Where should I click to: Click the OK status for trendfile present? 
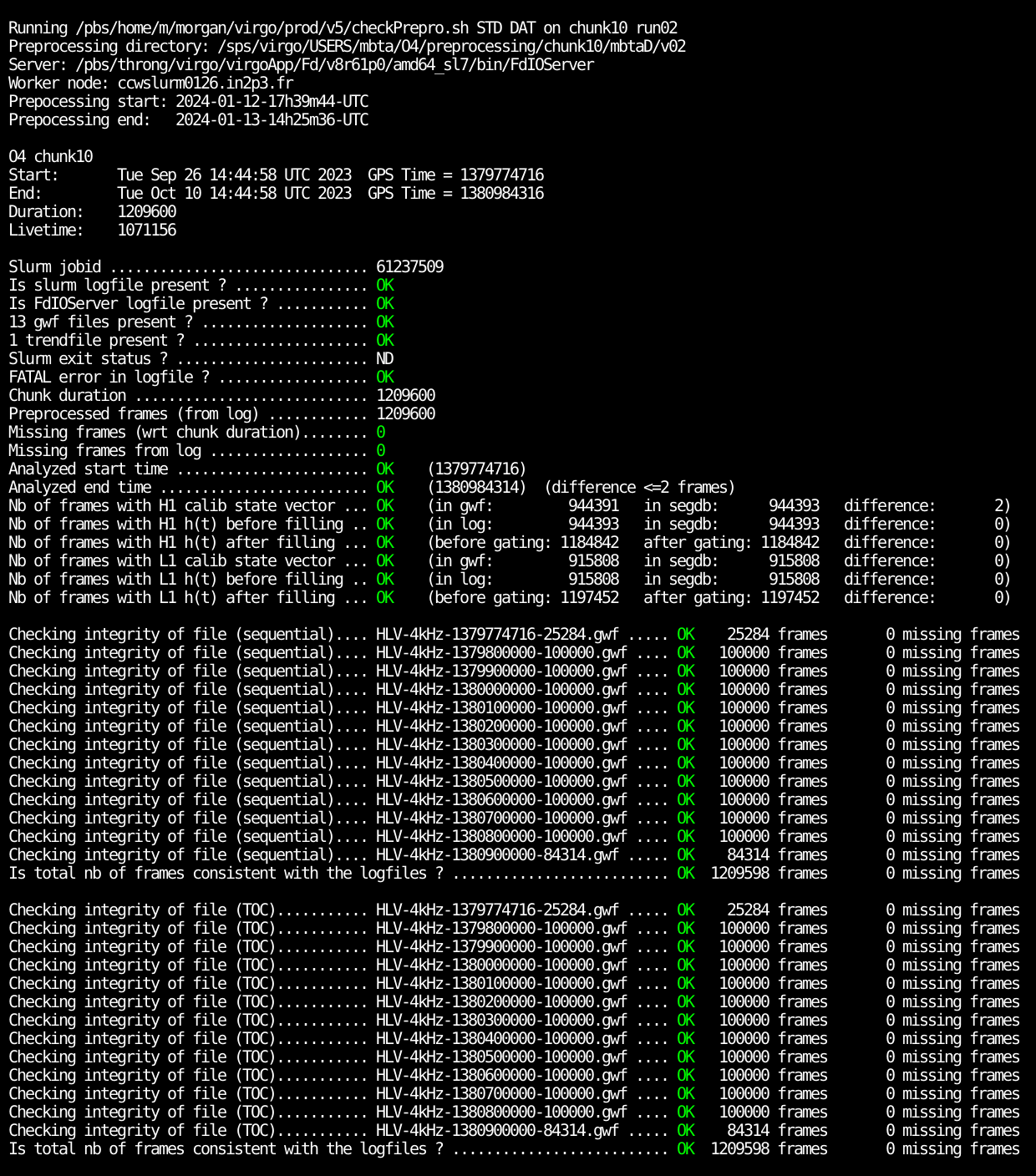pyautogui.click(x=384, y=341)
